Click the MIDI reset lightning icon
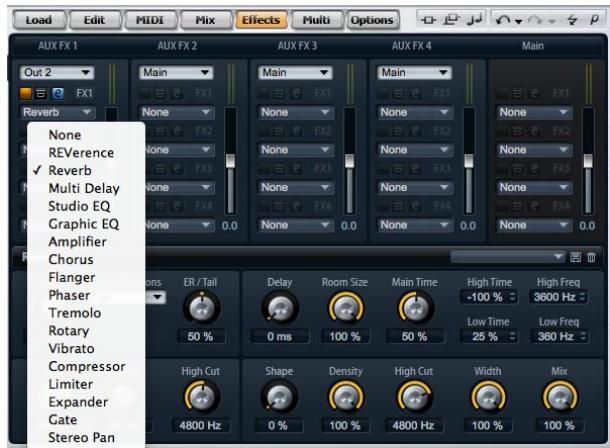The height and width of the screenshot is (448, 610). click(x=572, y=19)
